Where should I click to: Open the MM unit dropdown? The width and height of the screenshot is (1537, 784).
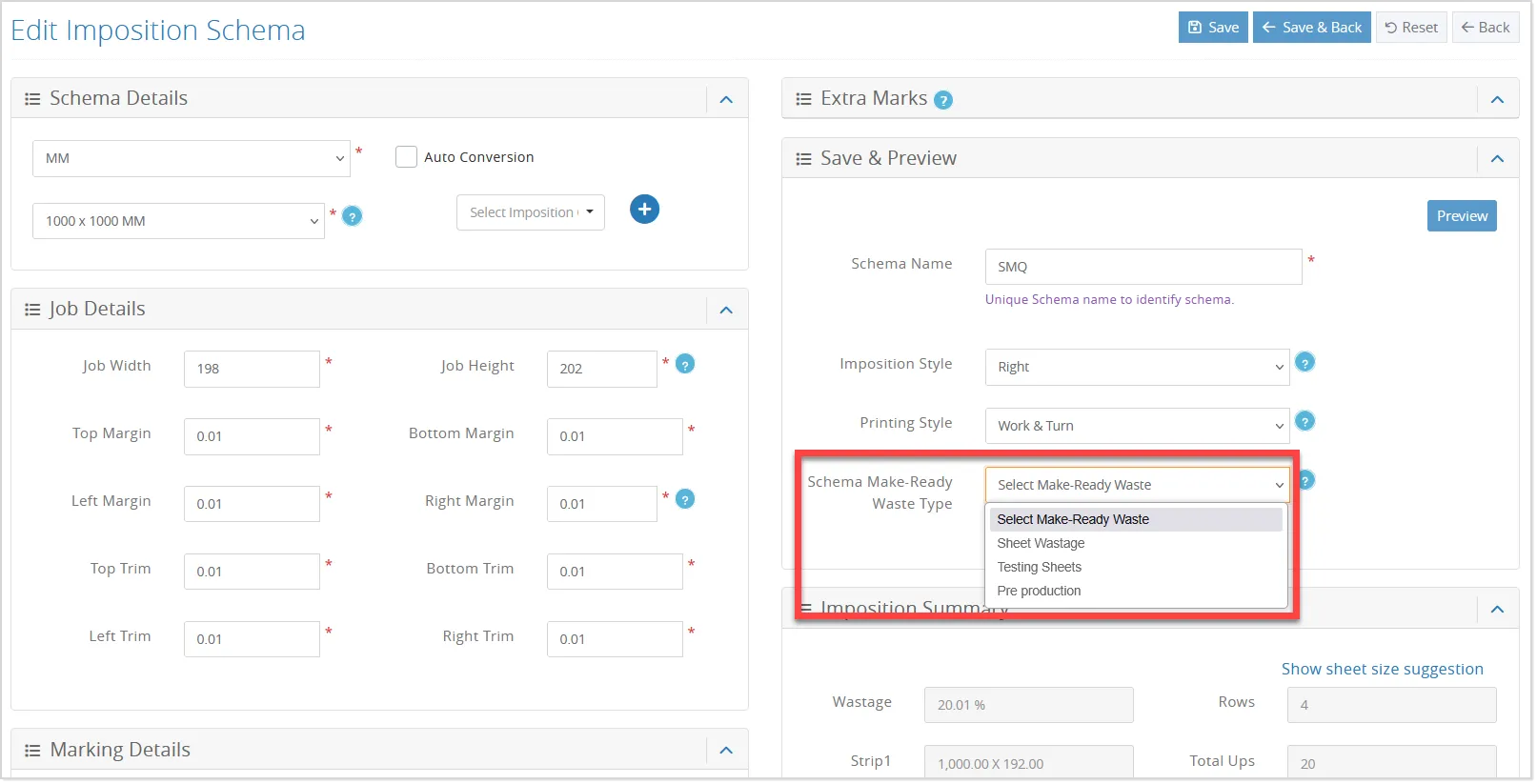coord(192,158)
